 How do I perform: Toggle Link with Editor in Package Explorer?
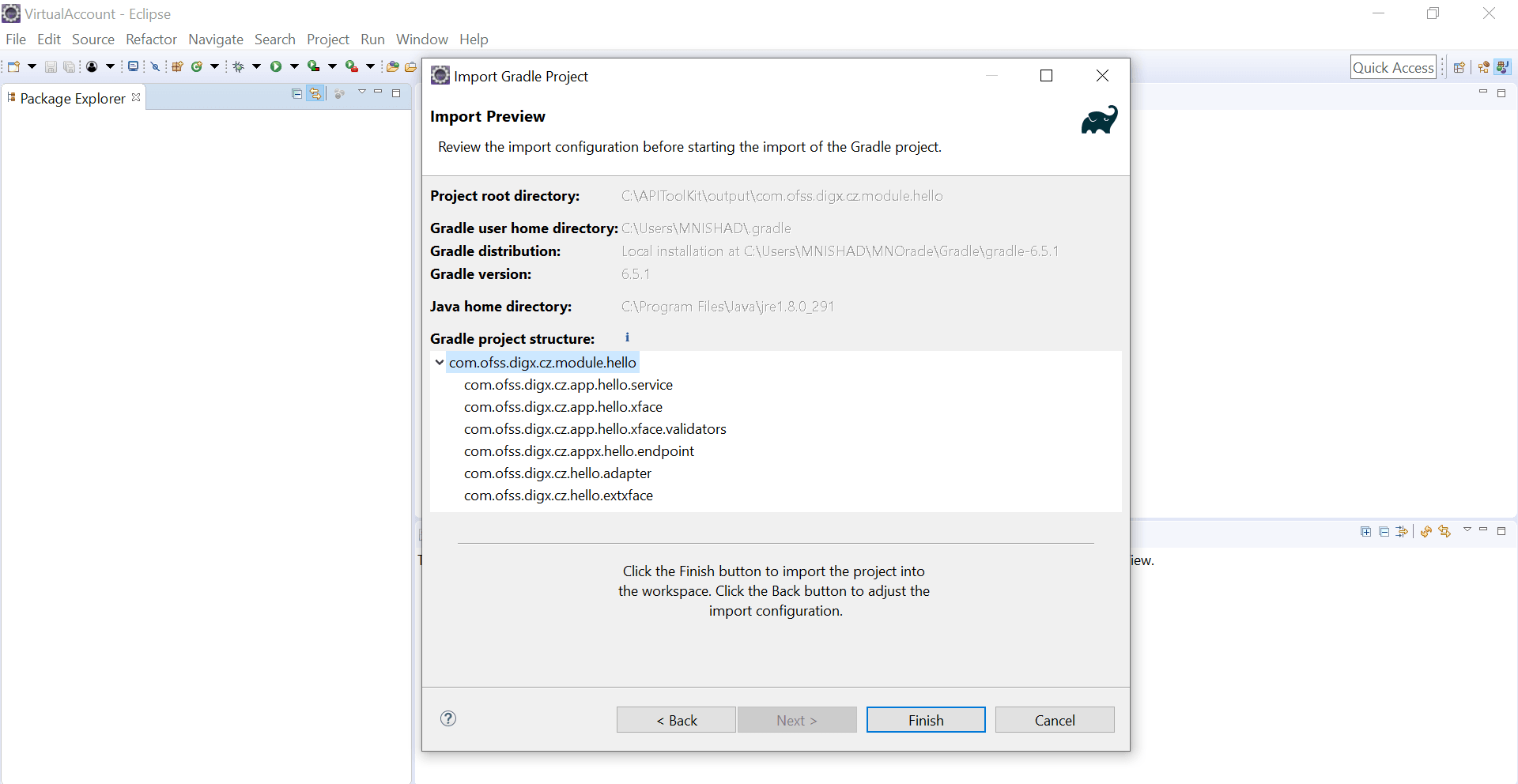[315, 92]
